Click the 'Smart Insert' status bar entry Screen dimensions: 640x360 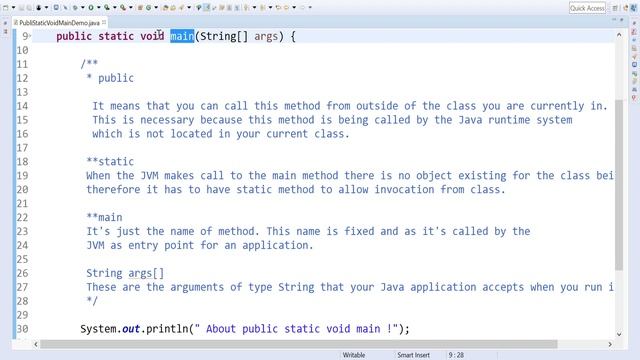coord(413,355)
